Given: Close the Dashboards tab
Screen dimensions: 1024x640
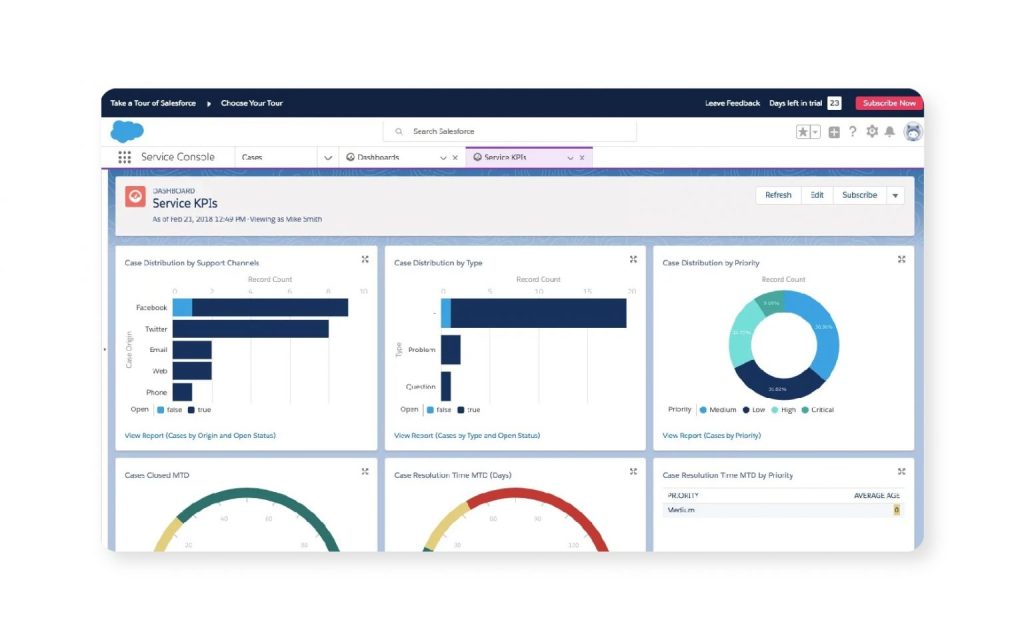Looking at the screenshot, I should [x=455, y=158].
